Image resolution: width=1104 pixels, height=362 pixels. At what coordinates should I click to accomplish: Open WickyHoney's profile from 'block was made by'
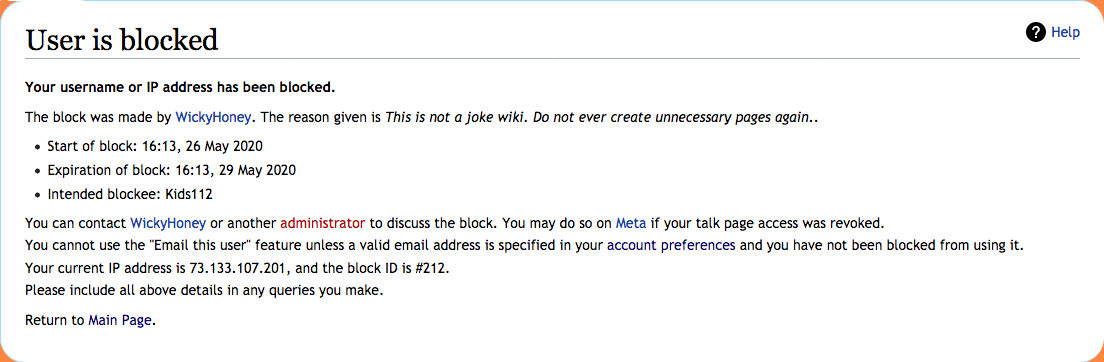[213, 118]
